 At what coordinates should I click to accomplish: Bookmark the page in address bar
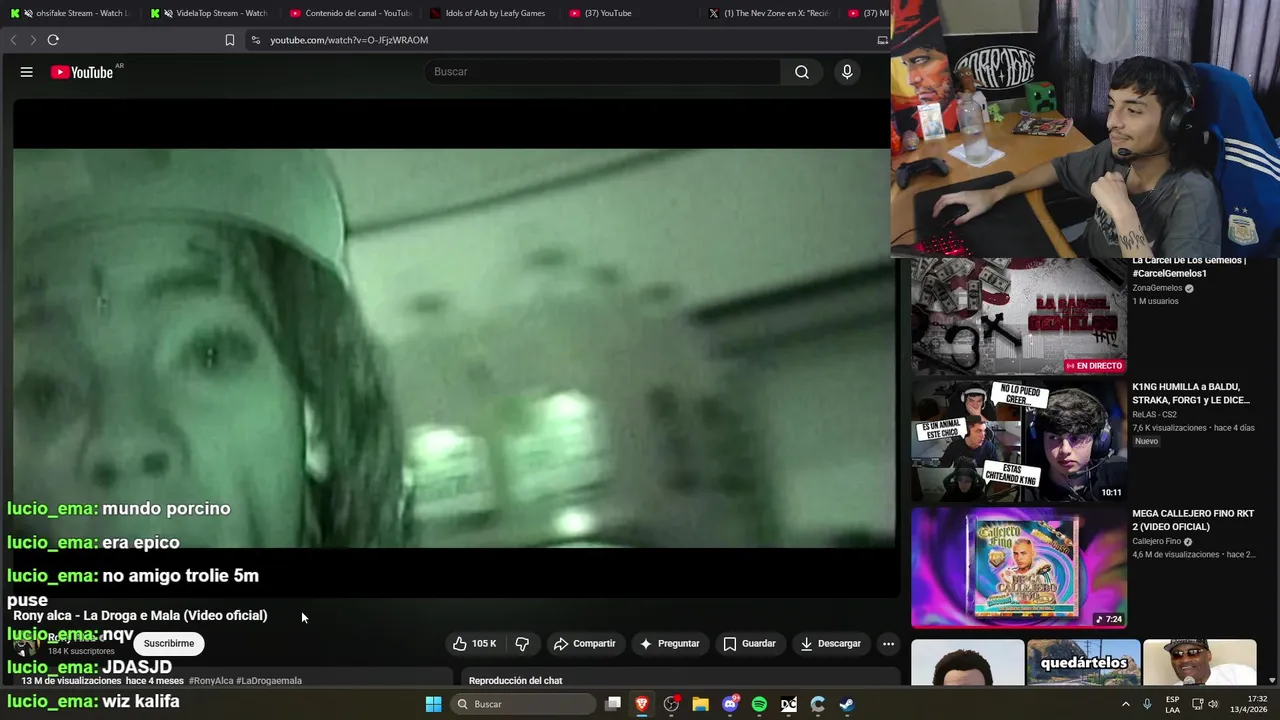[x=230, y=40]
